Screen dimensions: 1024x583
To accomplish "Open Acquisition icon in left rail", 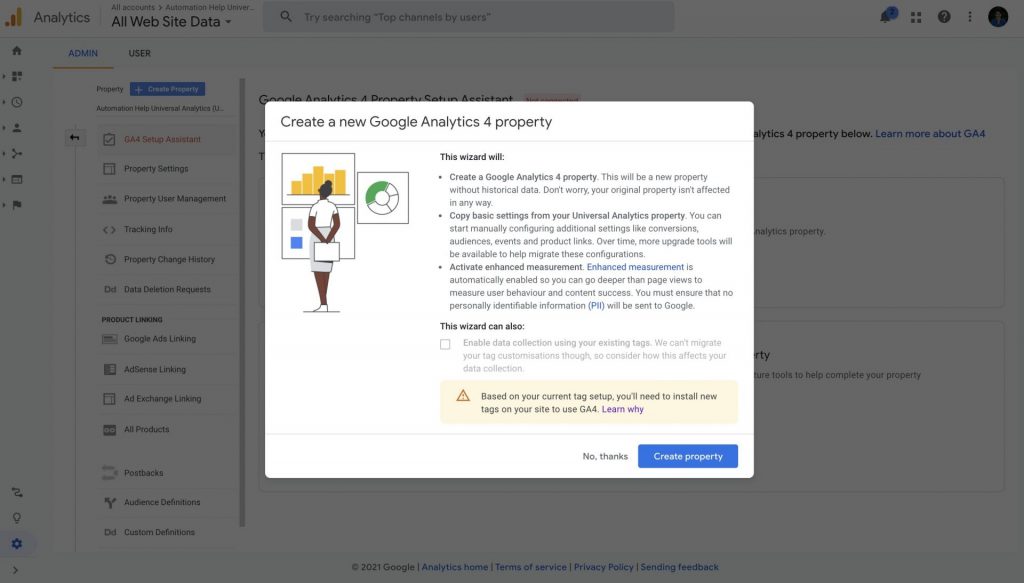I will (17, 153).
